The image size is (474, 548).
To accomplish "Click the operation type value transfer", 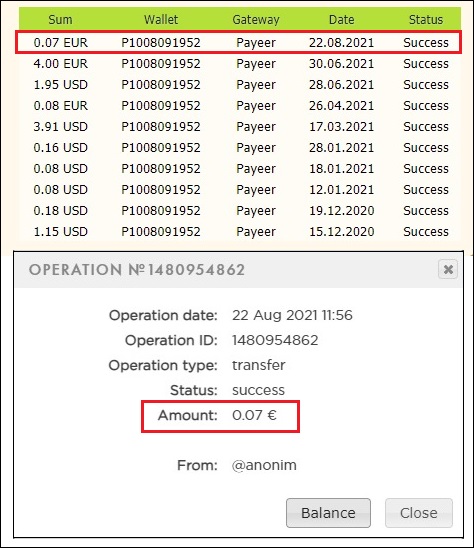I will pyautogui.click(x=259, y=365).
